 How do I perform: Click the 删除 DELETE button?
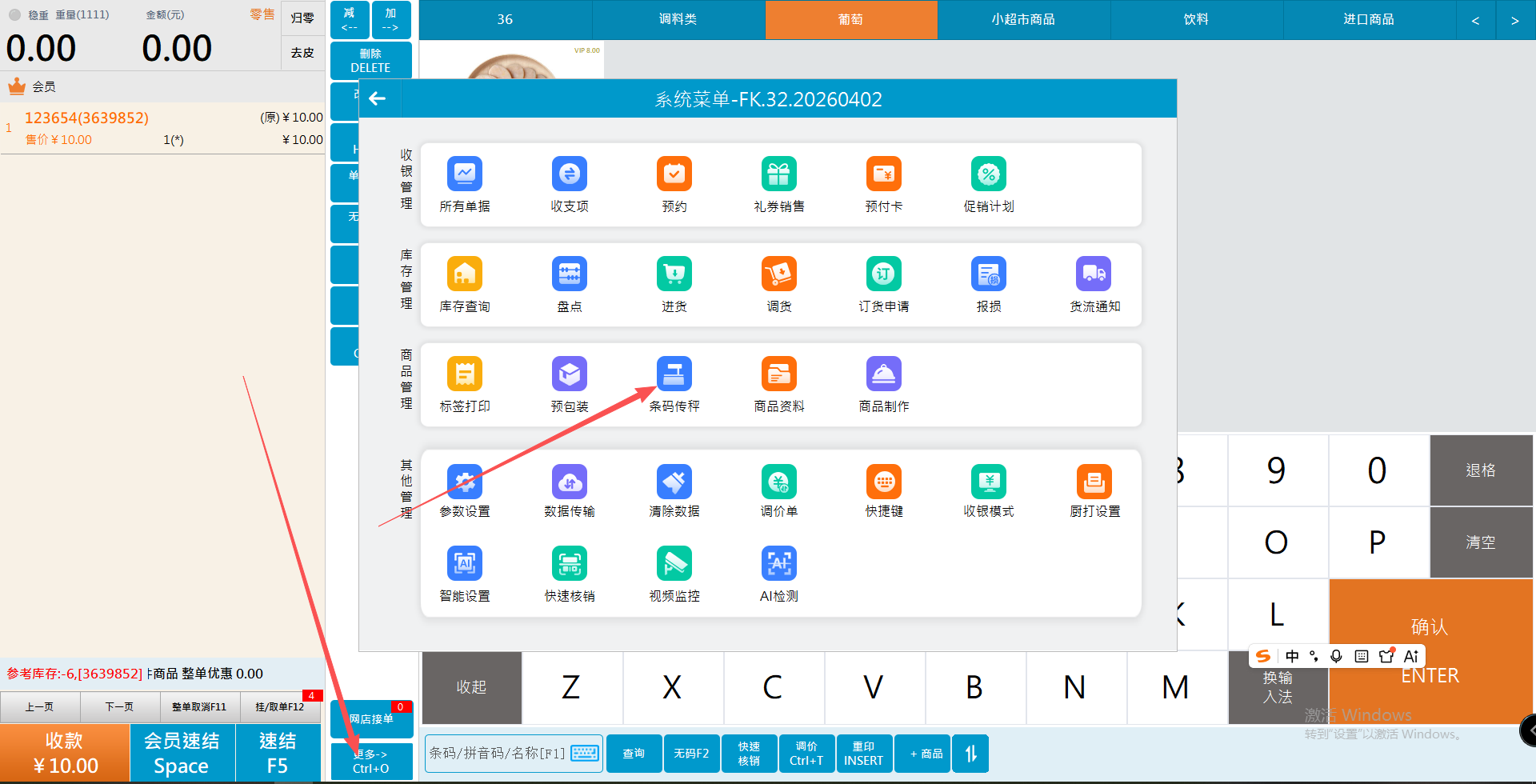(x=370, y=61)
